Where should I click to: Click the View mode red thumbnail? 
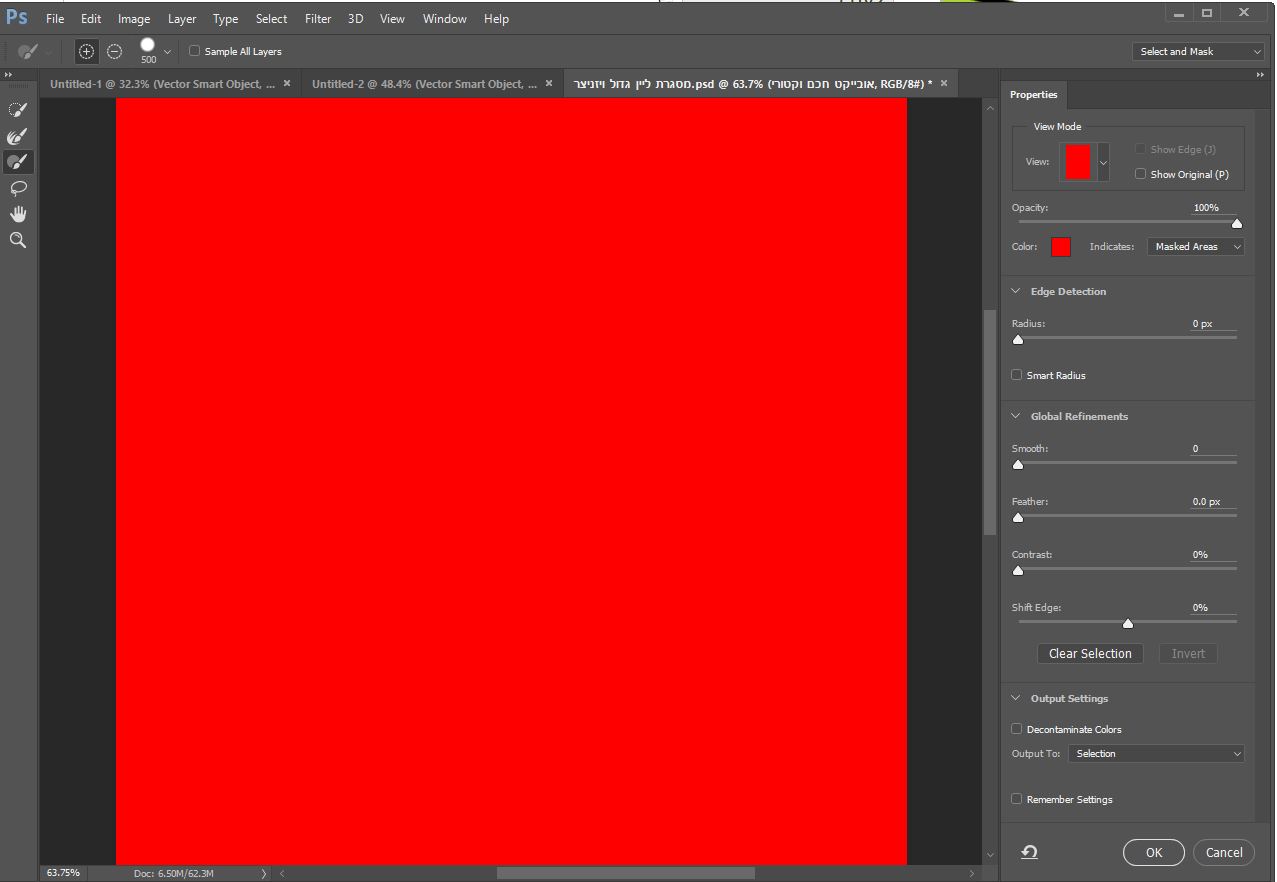(x=1077, y=161)
